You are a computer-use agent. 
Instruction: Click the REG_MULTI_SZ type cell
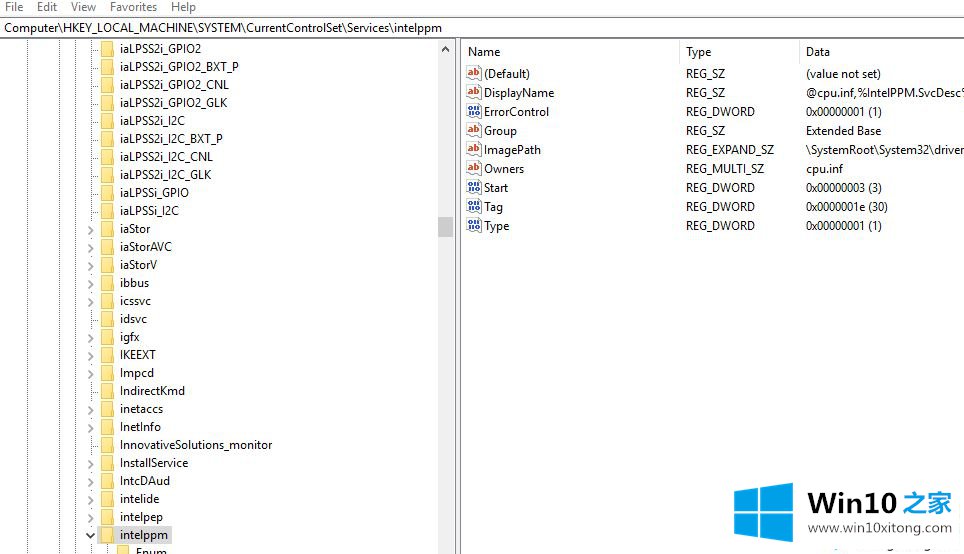coord(725,168)
